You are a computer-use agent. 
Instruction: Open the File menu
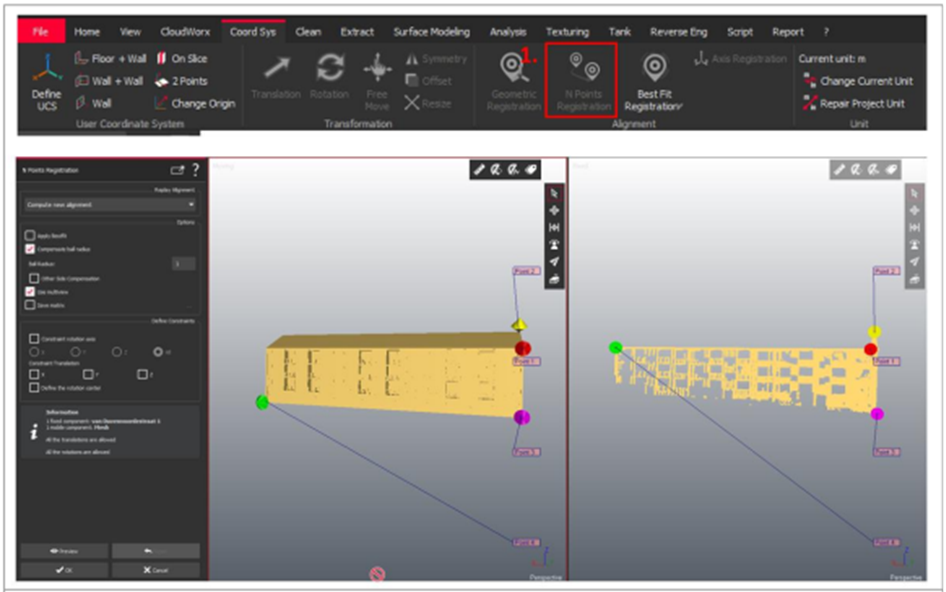click(x=41, y=31)
